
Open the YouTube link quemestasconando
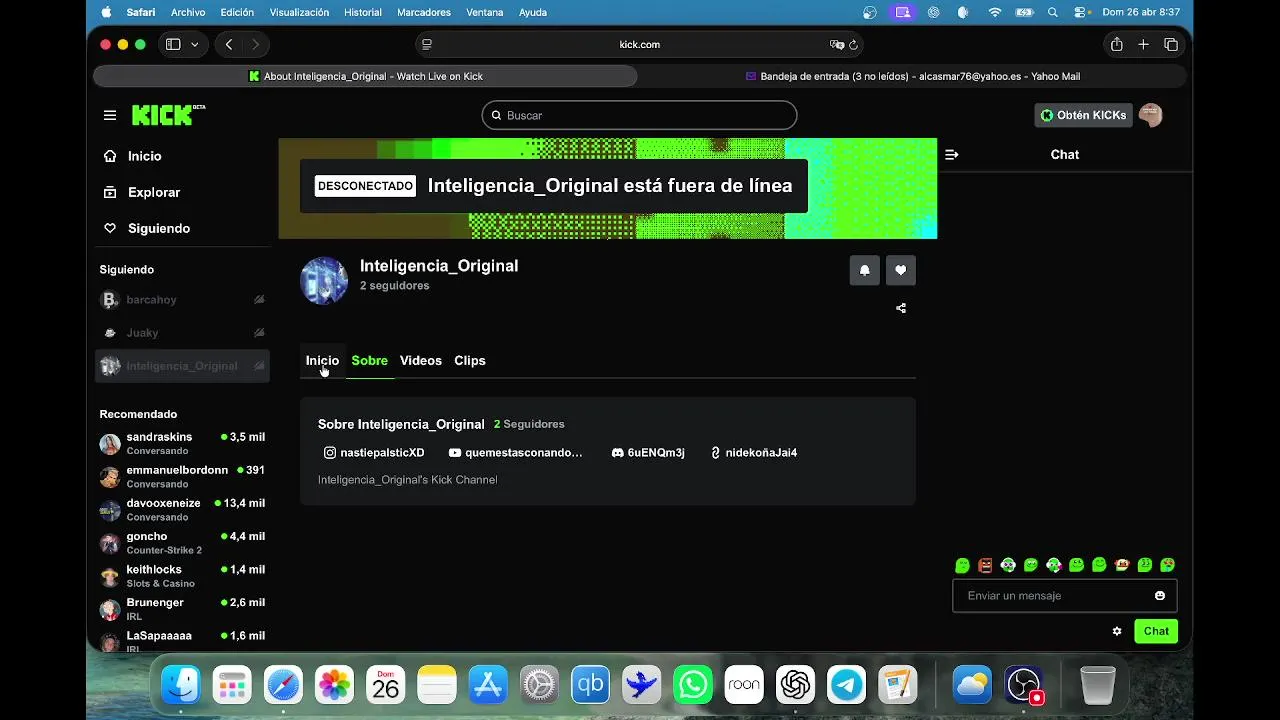pos(515,453)
